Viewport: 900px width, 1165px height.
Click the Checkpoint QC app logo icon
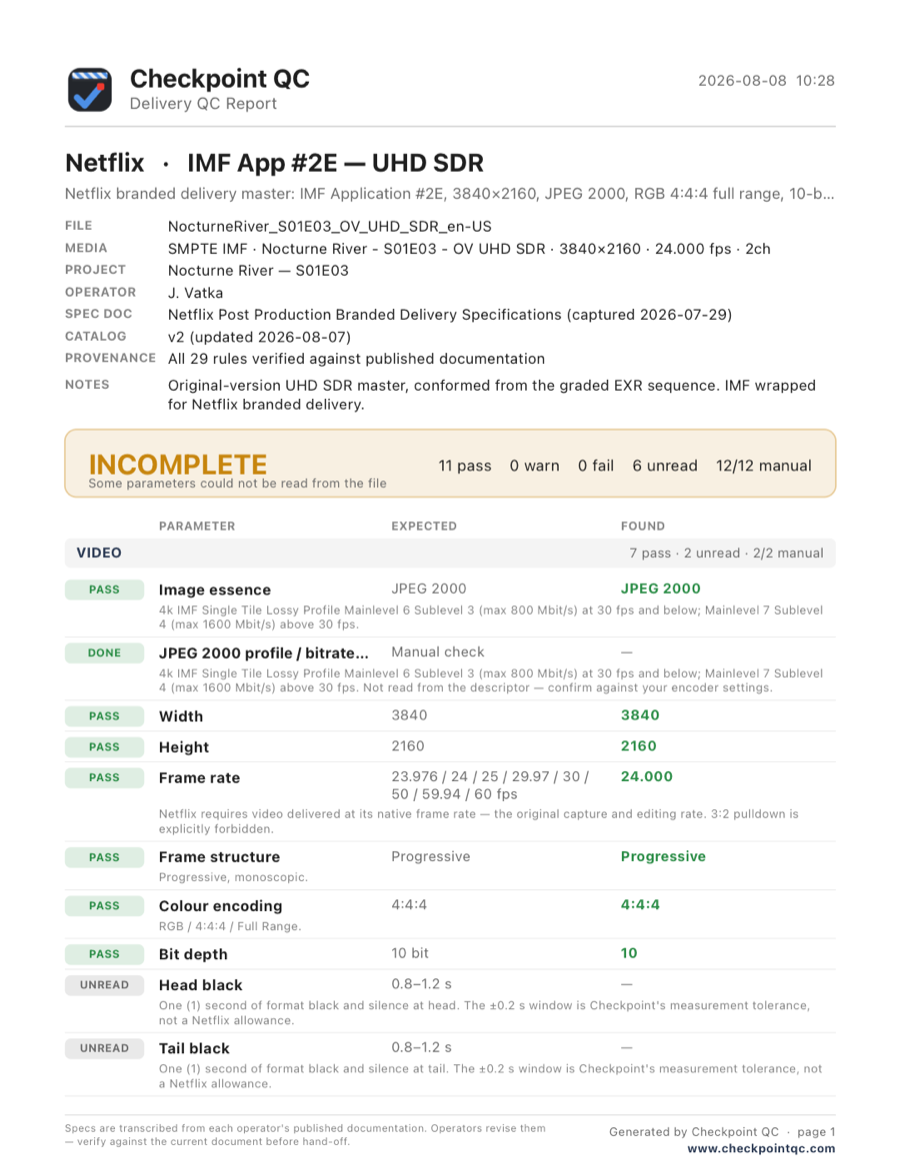pyautogui.click(x=90, y=90)
